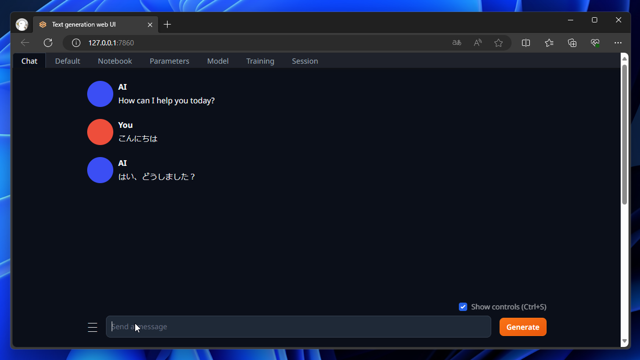Switch to the Default tab
Viewport: 640px width, 360px height.
pyautogui.click(x=67, y=61)
